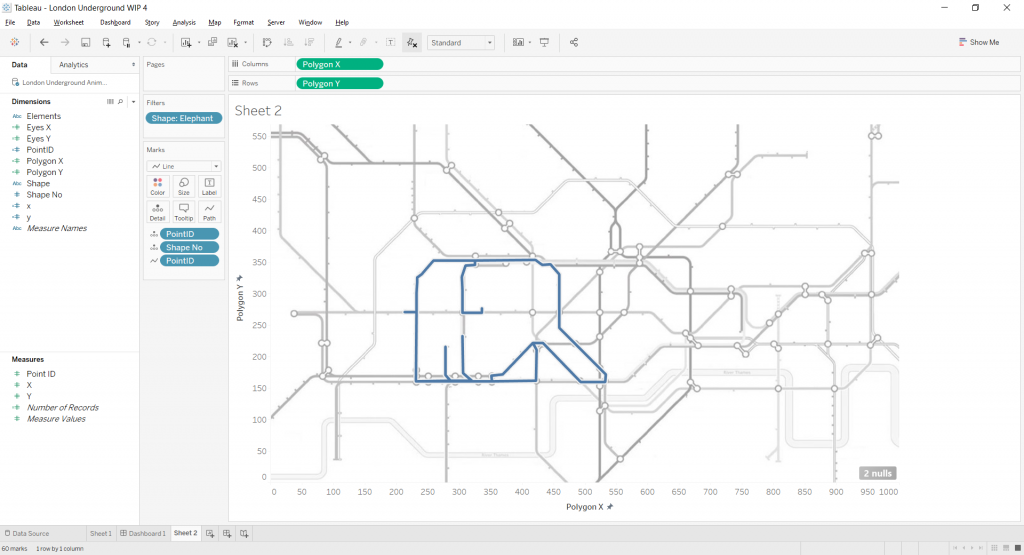Viewport: 1024px width, 555px height.
Task: Clear the sheet icon in toolbar
Action: tap(232, 42)
